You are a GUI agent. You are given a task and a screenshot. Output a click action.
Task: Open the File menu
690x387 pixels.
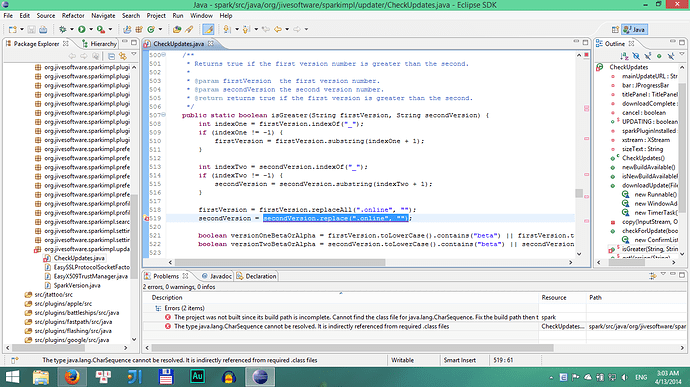8,15
